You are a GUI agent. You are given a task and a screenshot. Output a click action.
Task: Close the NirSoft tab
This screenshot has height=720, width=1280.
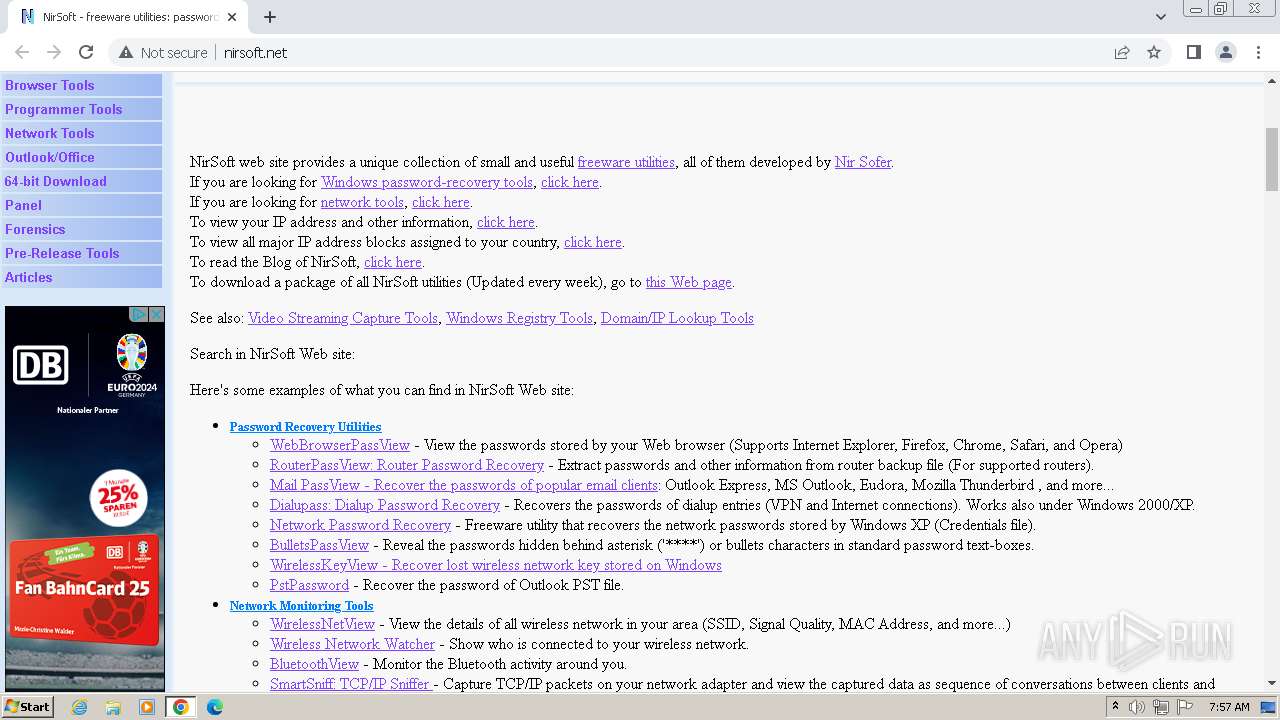pyautogui.click(x=232, y=17)
